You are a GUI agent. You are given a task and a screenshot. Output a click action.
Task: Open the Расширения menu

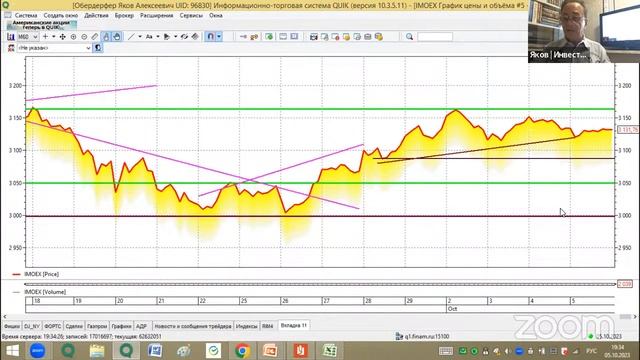(x=156, y=16)
